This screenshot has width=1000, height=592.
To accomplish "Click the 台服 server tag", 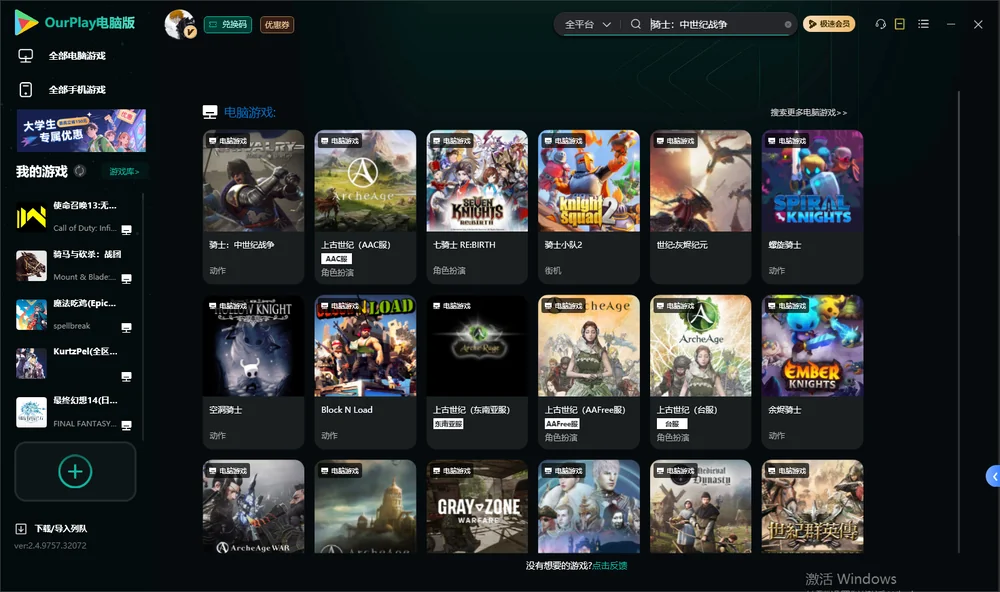I will pyautogui.click(x=672, y=424).
